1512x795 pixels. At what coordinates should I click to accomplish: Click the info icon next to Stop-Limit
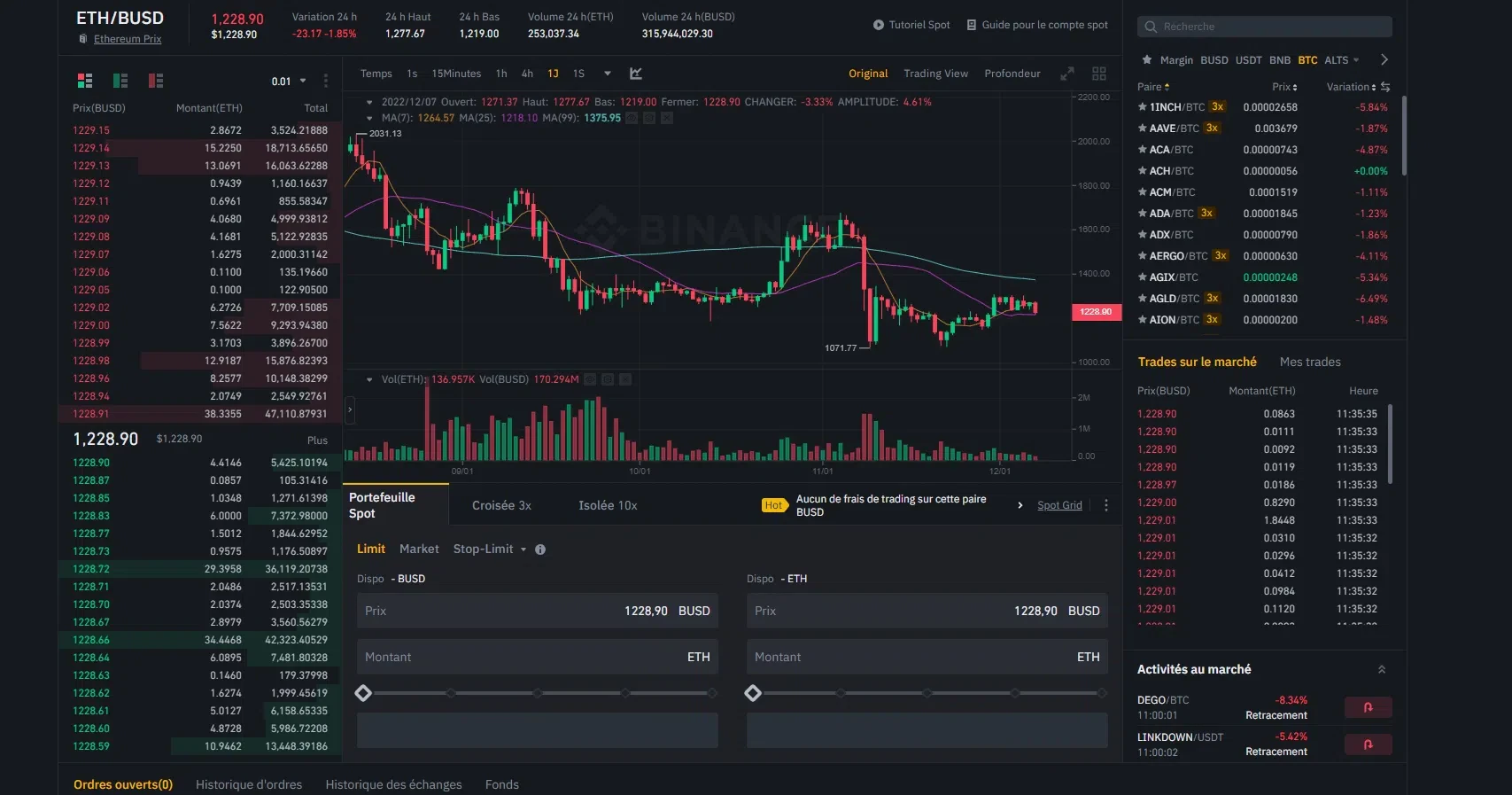pos(540,549)
